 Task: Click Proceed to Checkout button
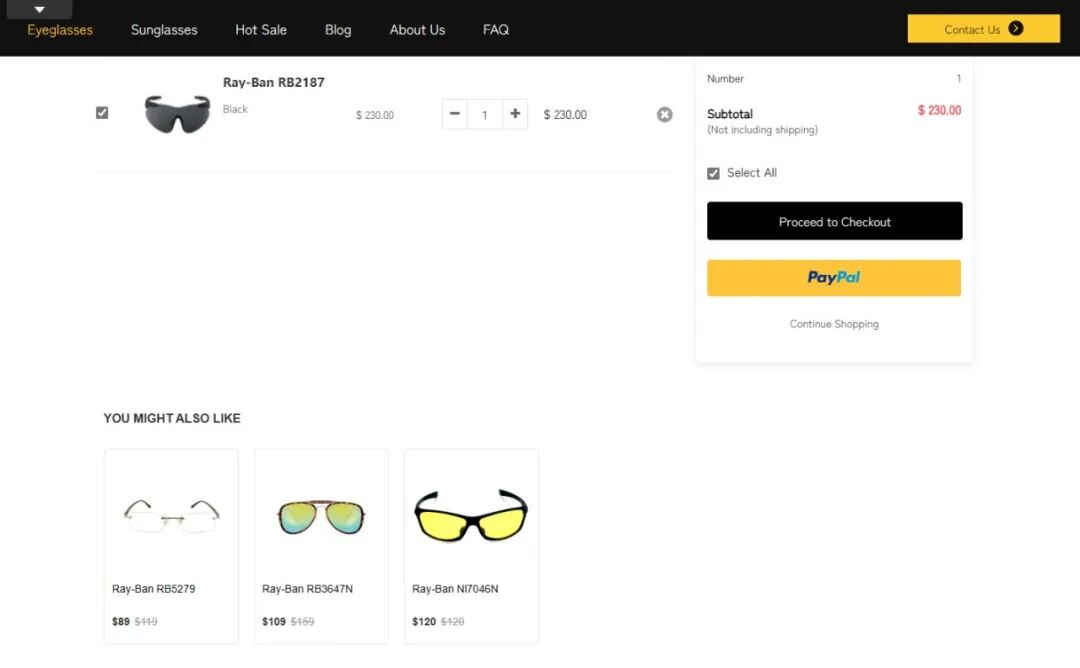[834, 222]
